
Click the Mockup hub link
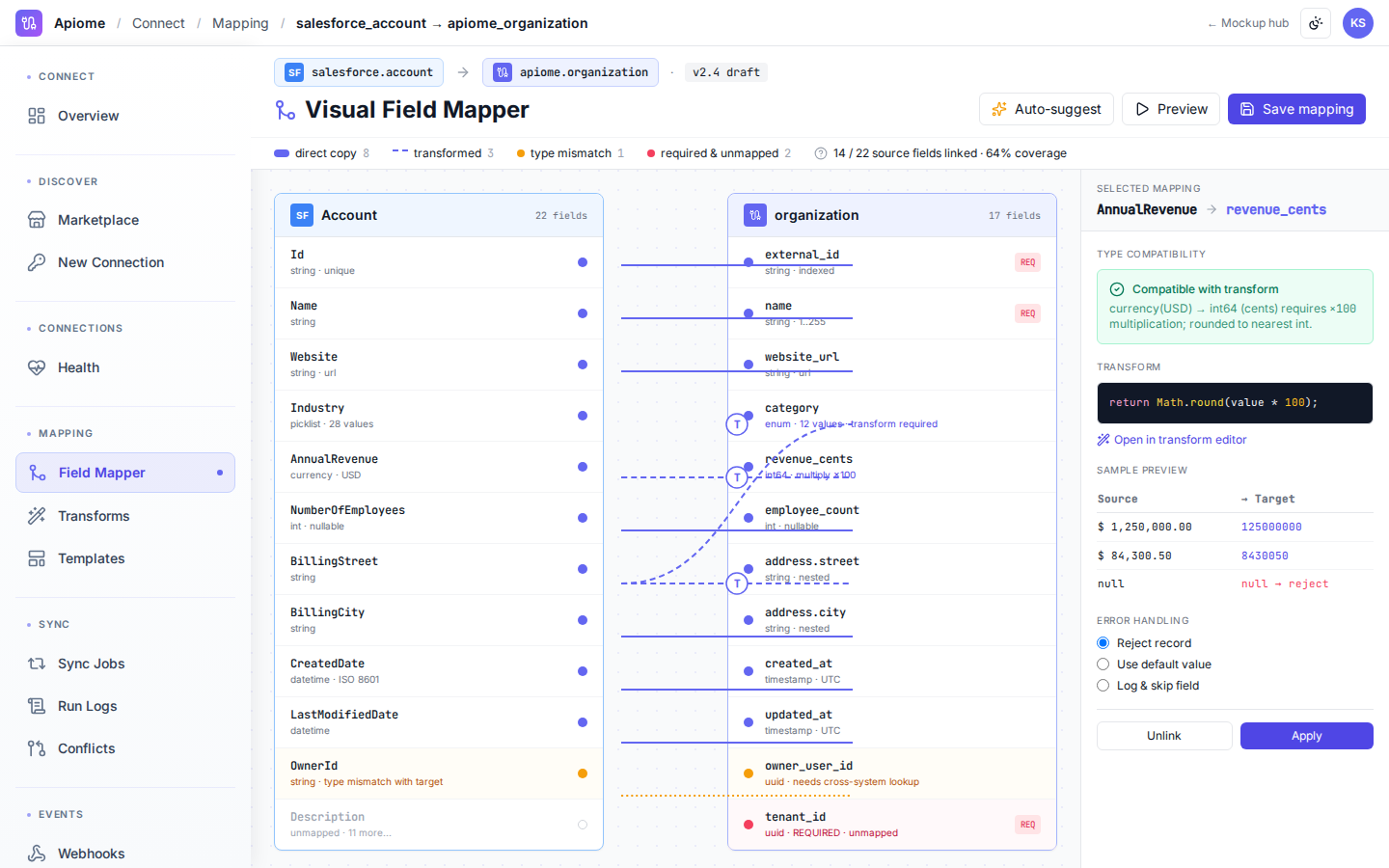pyautogui.click(x=1248, y=23)
